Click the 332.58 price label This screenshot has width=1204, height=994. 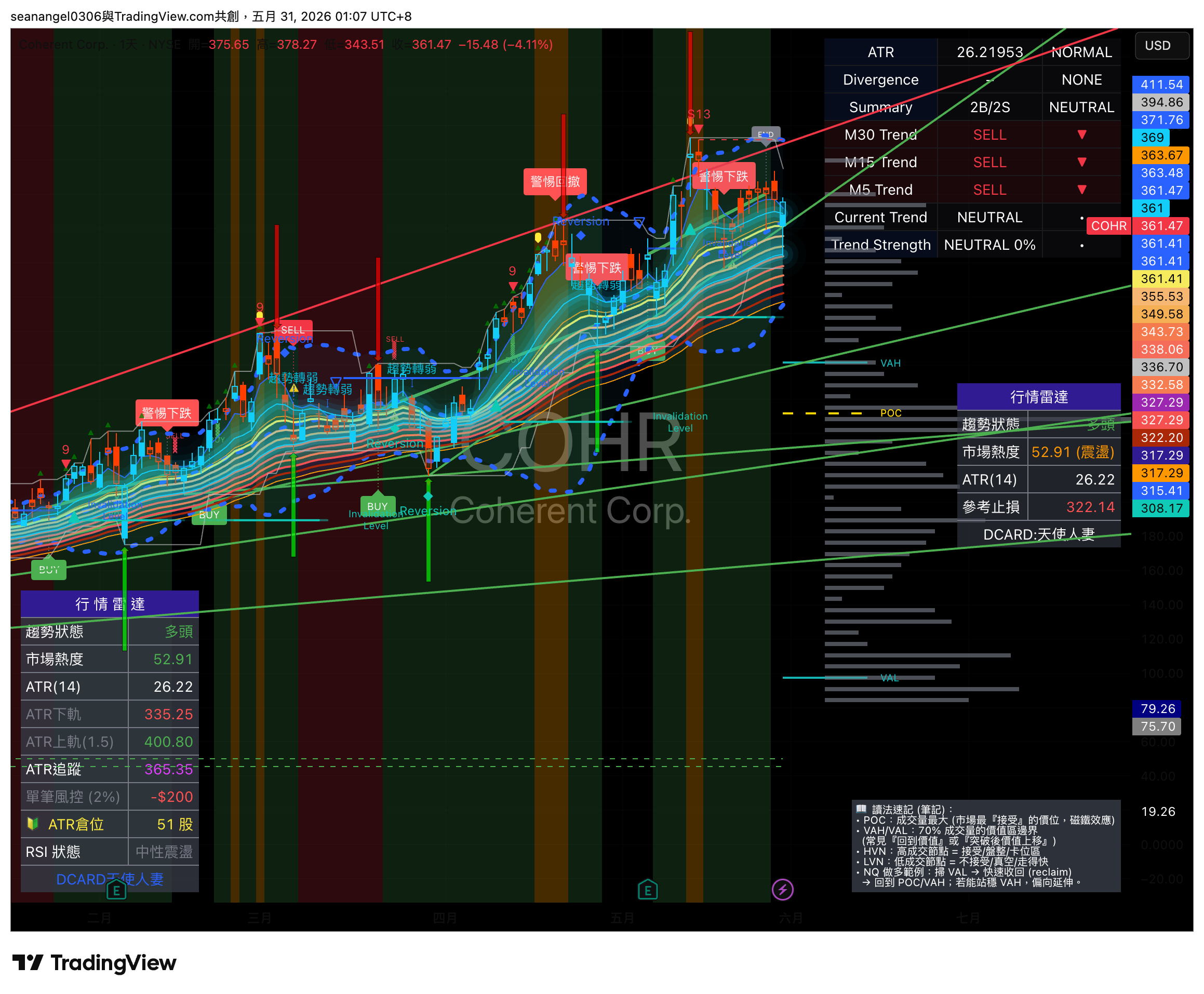click(x=1161, y=385)
